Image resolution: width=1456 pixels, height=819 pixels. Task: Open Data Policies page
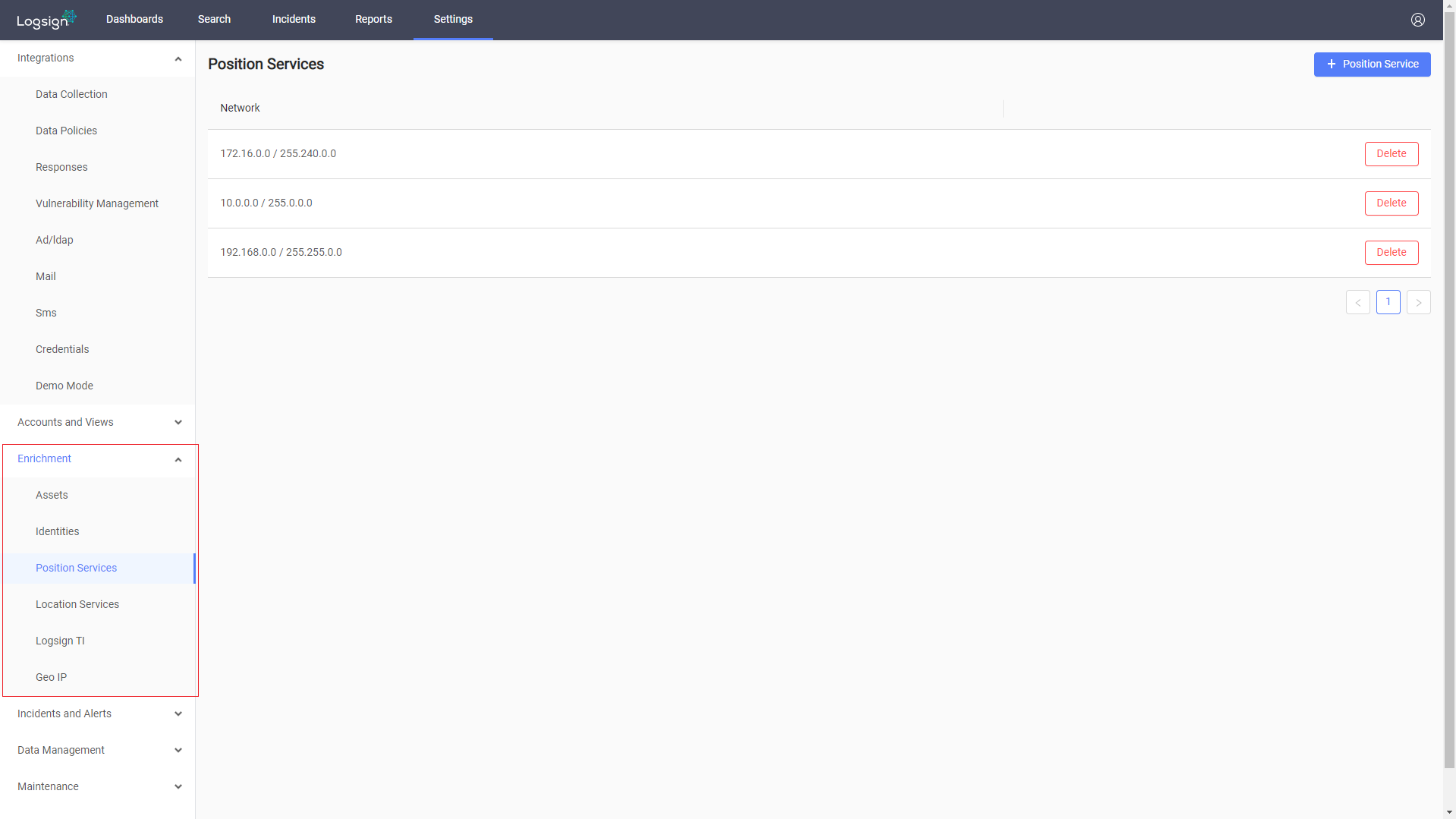click(98, 131)
